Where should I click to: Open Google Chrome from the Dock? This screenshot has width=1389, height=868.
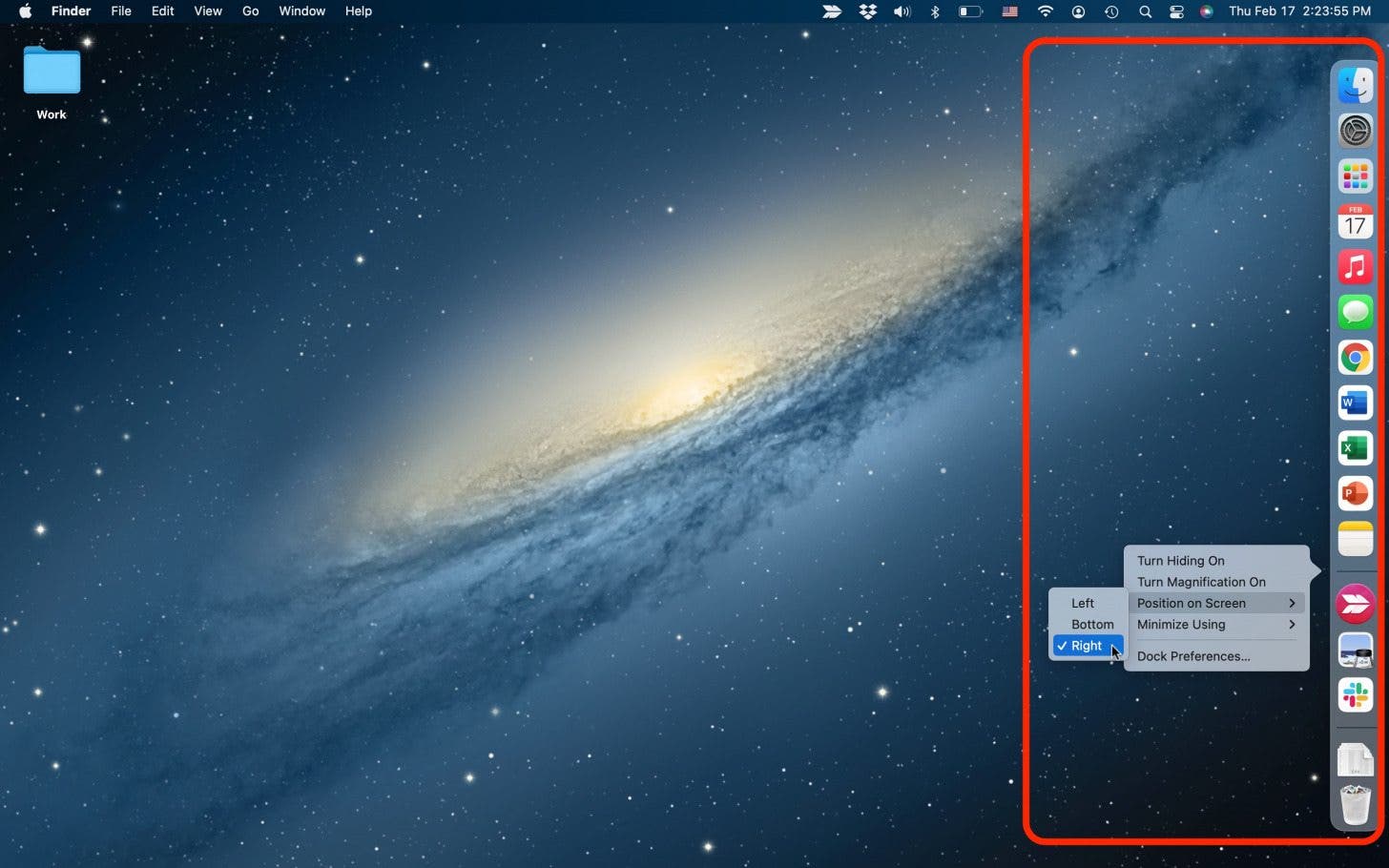click(x=1355, y=359)
